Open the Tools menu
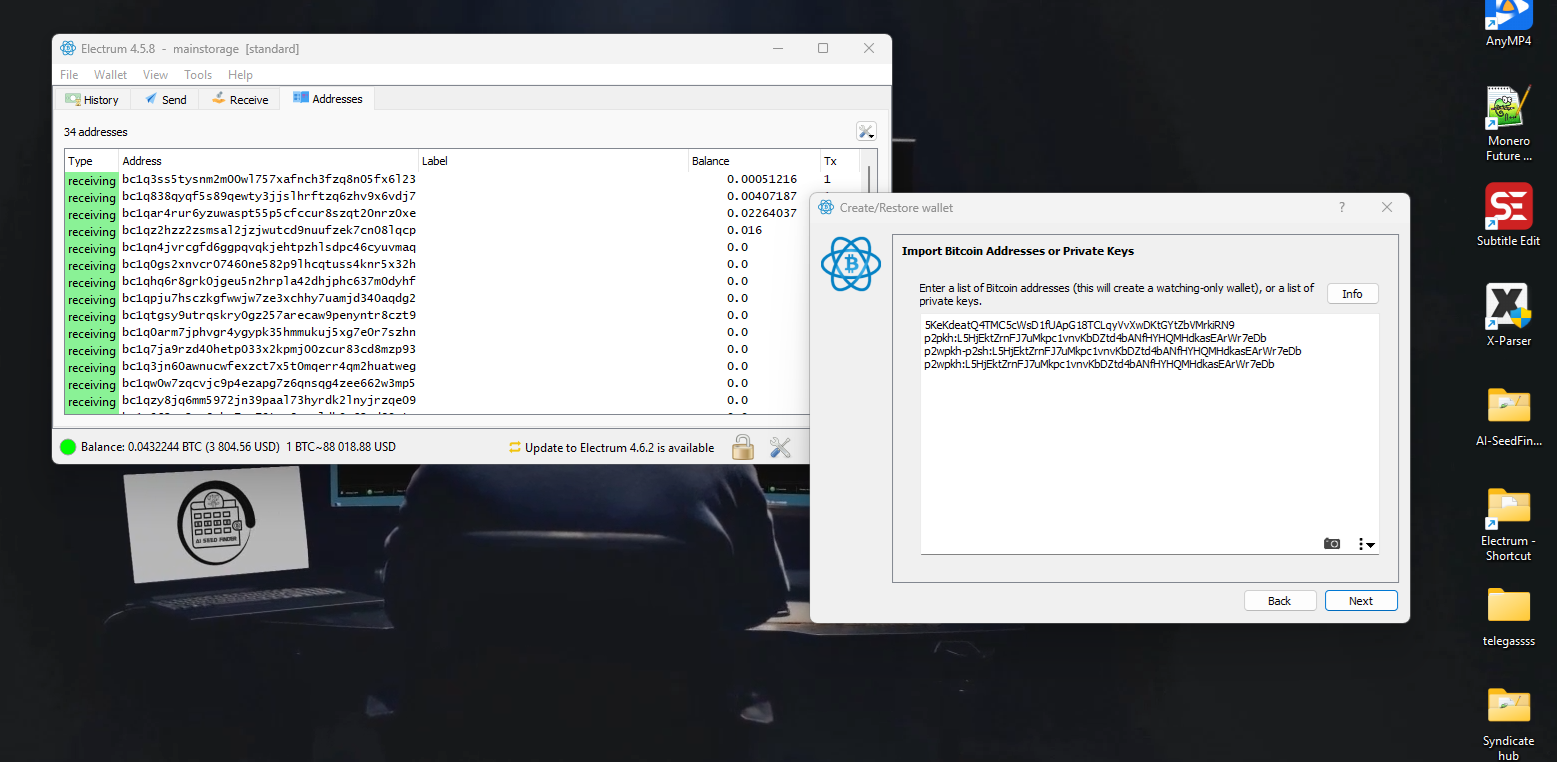The height and width of the screenshot is (765, 1557). (x=197, y=74)
